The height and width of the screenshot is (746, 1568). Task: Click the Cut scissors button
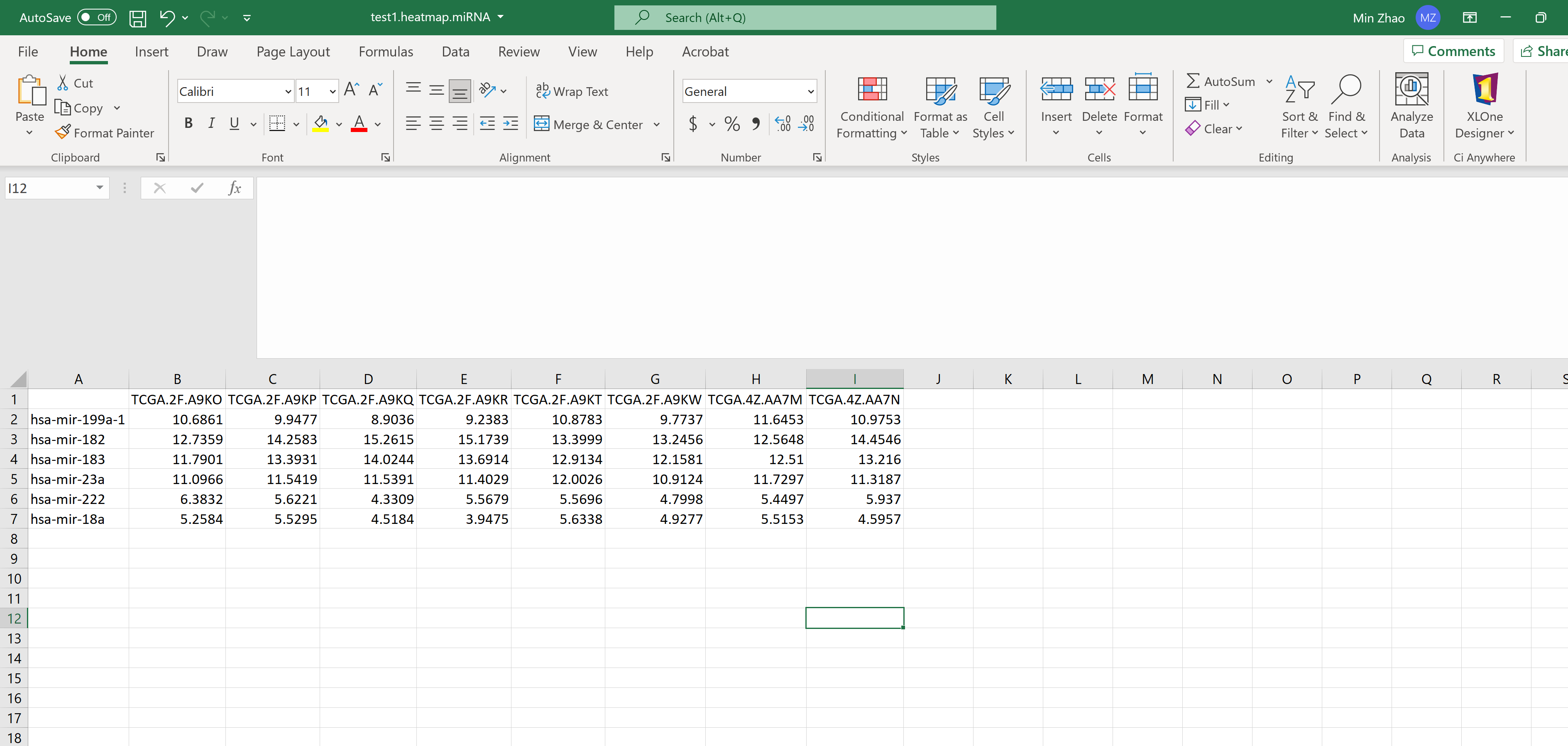coord(75,83)
